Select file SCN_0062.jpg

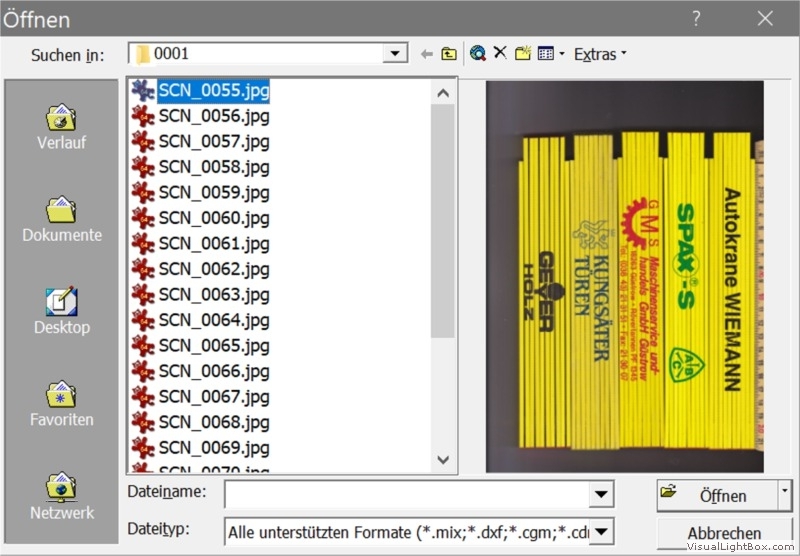[x=214, y=269]
